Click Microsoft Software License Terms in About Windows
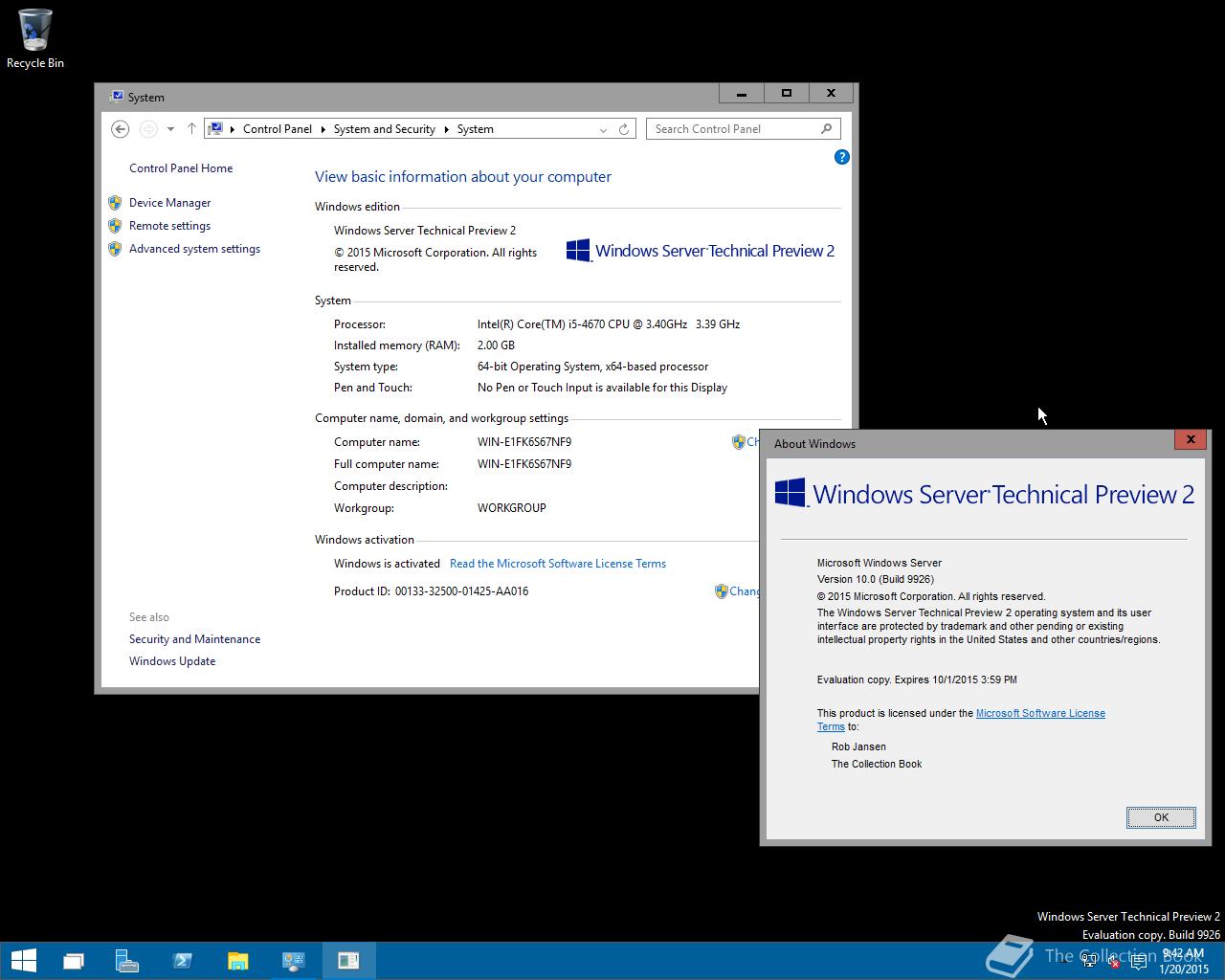 coord(1039,713)
